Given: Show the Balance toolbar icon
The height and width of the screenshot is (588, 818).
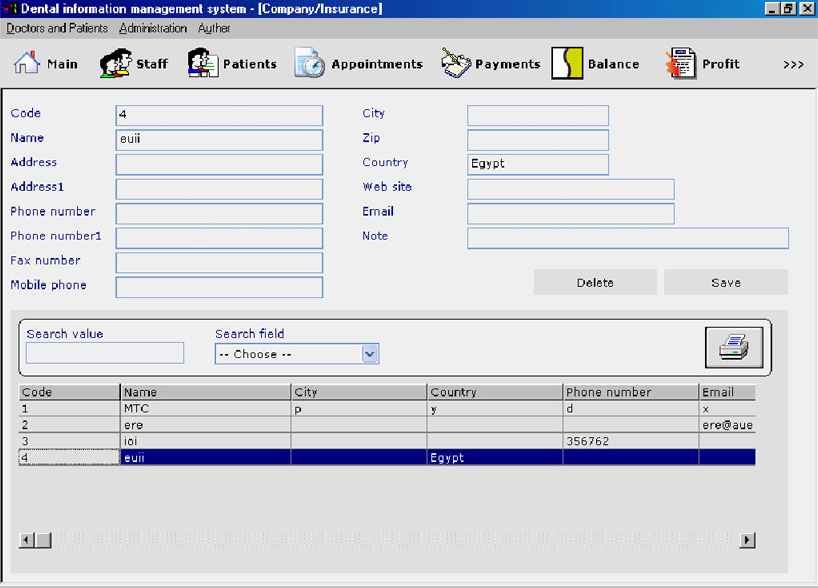Looking at the screenshot, I should (567, 64).
